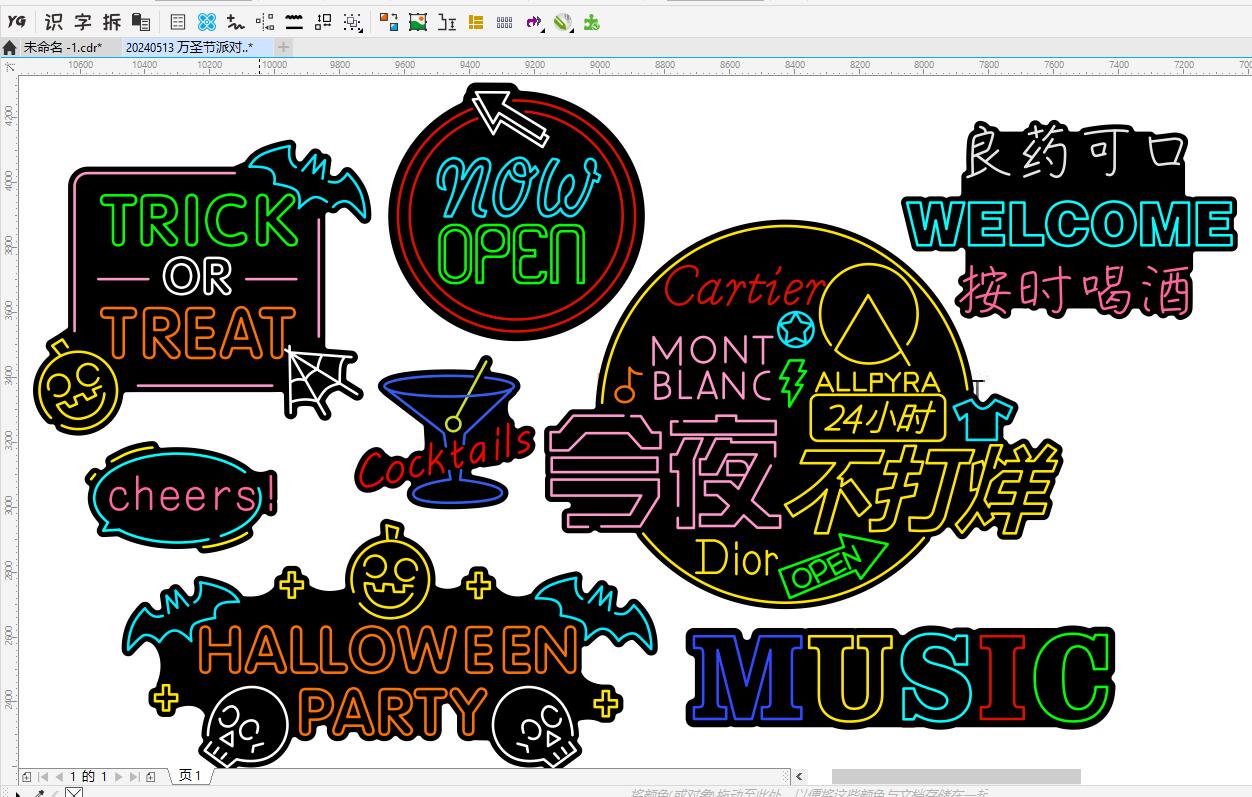The width and height of the screenshot is (1252, 797).
Task: Click the 字 text tool icon
Action: coord(82,21)
